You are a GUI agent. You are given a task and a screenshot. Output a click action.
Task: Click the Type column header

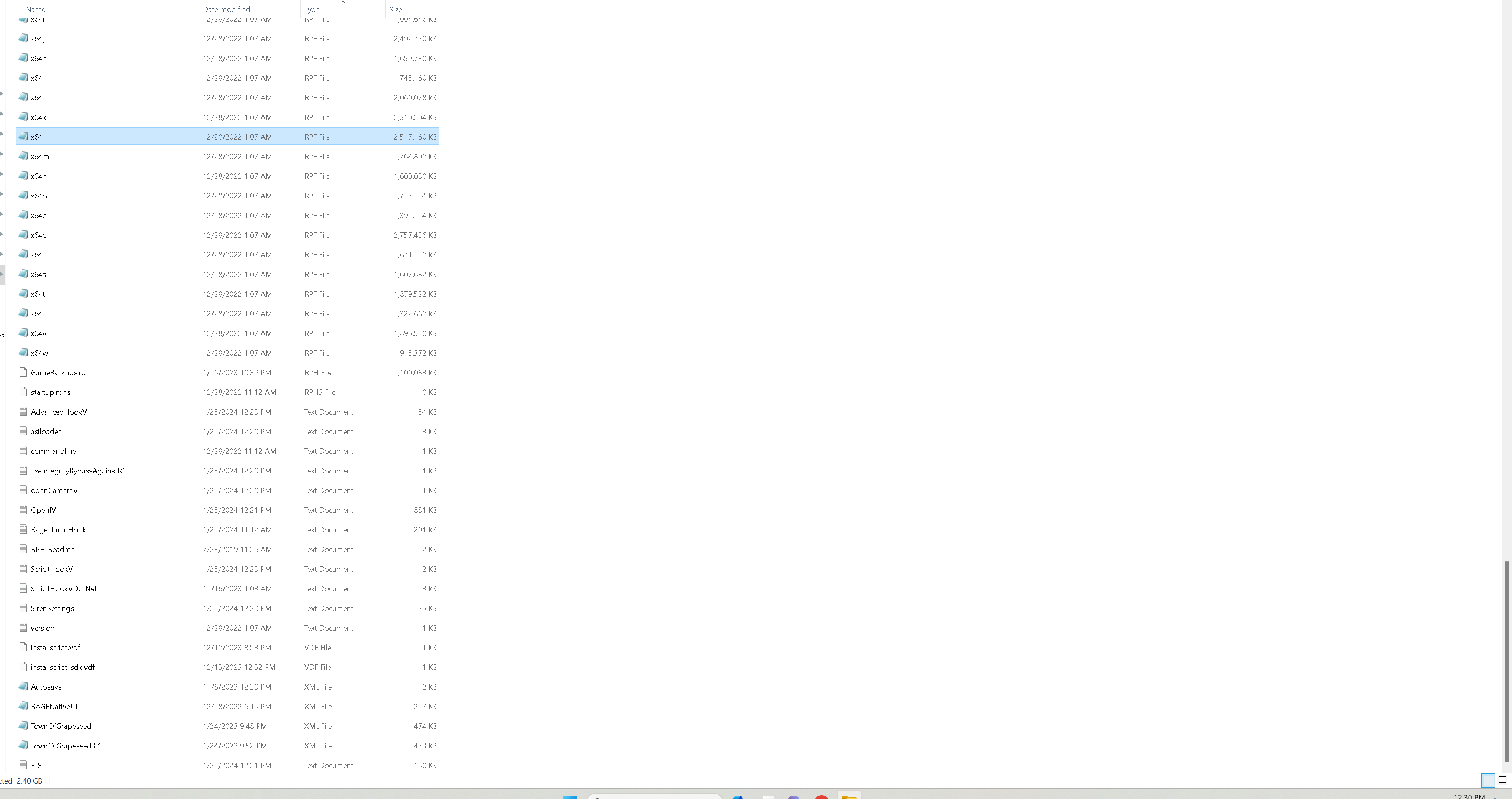pyautogui.click(x=312, y=9)
